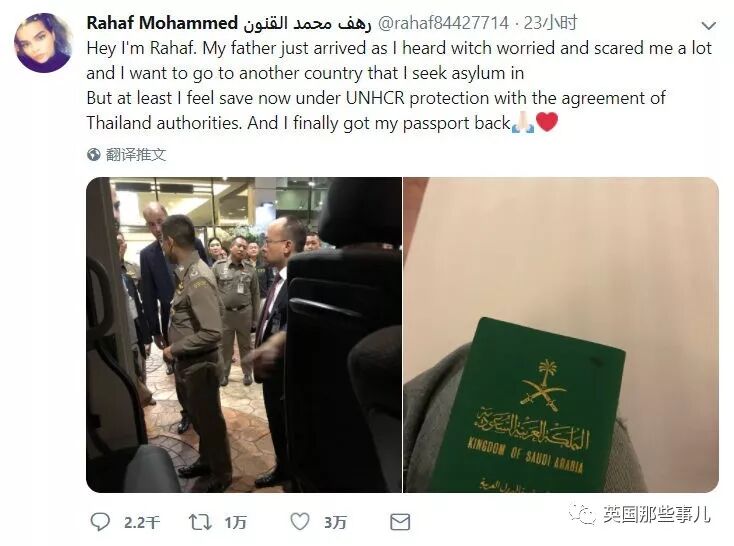Click the tweet text mentioning UNHCR protection

pos(376,98)
